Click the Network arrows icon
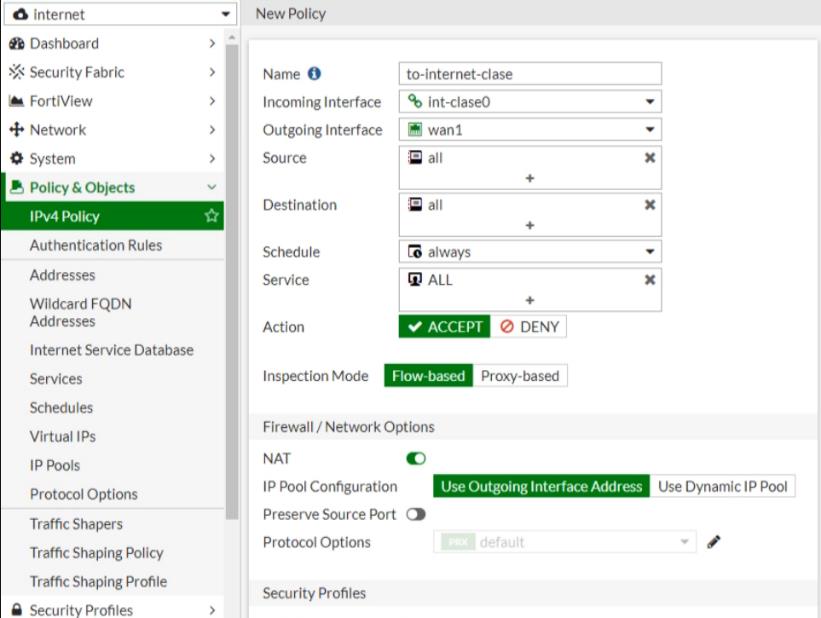Screen dimensions: 821x618 (17, 129)
